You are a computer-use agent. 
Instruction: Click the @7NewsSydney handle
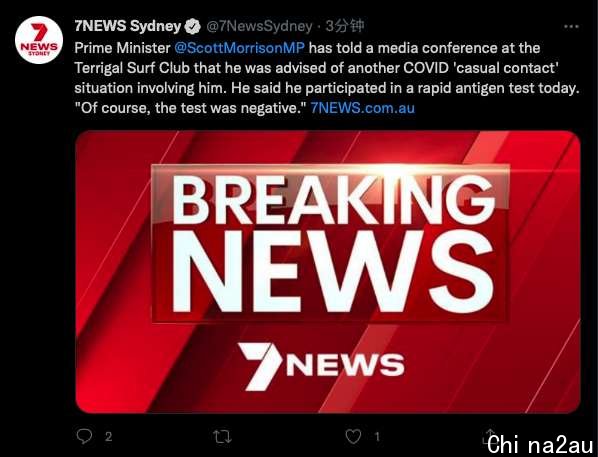259,26
